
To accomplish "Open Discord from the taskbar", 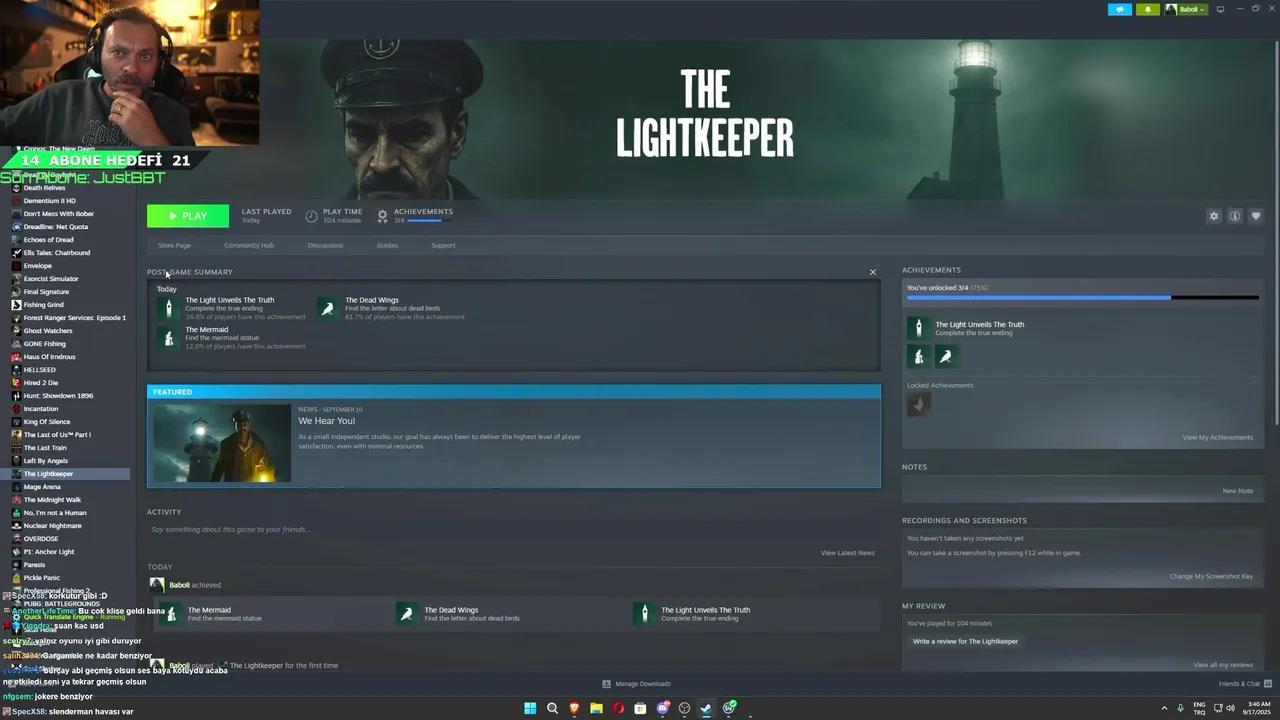I will pos(662,708).
